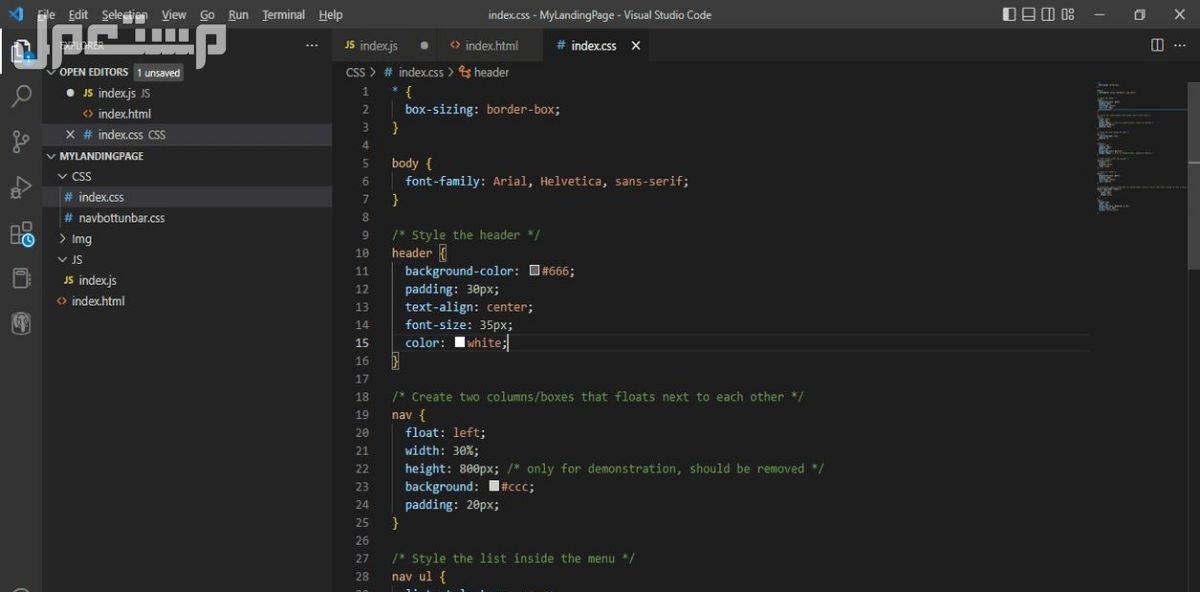Open the Selection menu
1200x592 pixels.
click(124, 15)
